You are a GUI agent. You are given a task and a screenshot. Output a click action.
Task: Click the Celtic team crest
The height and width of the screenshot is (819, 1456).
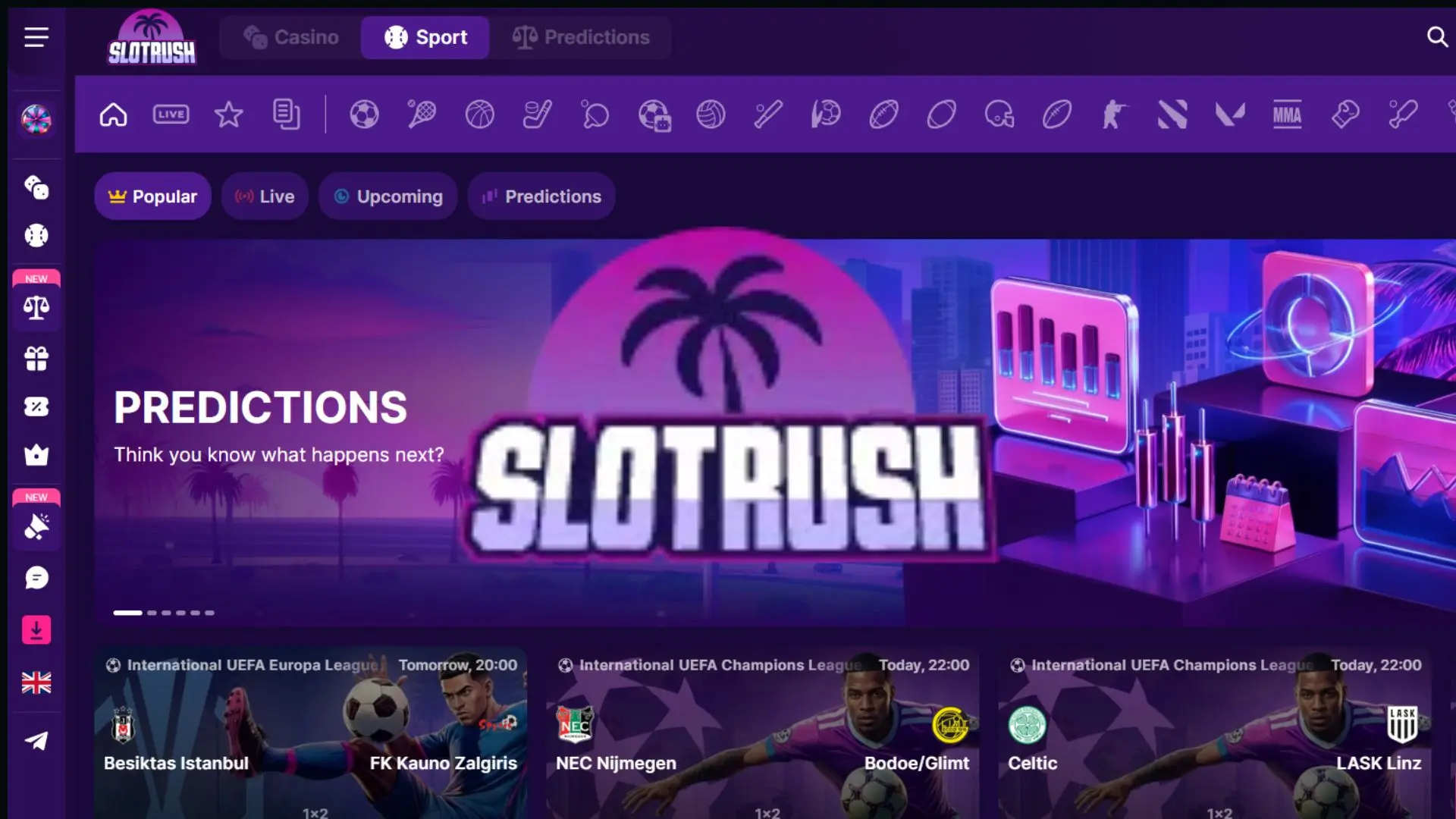pos(1027,725)
